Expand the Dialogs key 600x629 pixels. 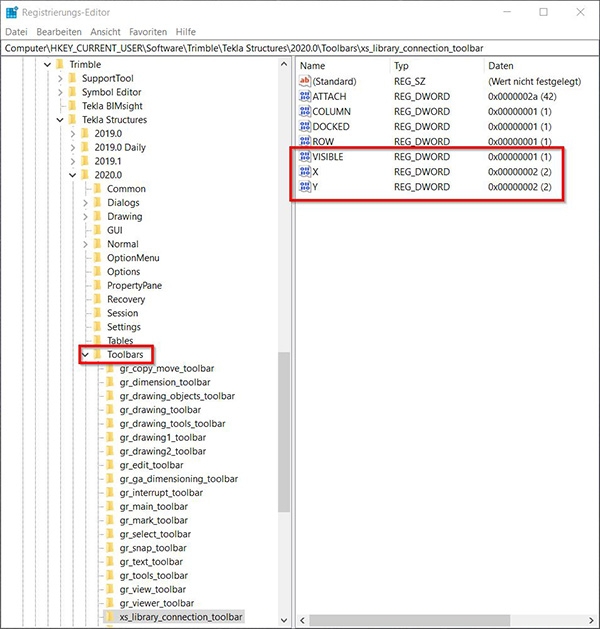point(85,203)
